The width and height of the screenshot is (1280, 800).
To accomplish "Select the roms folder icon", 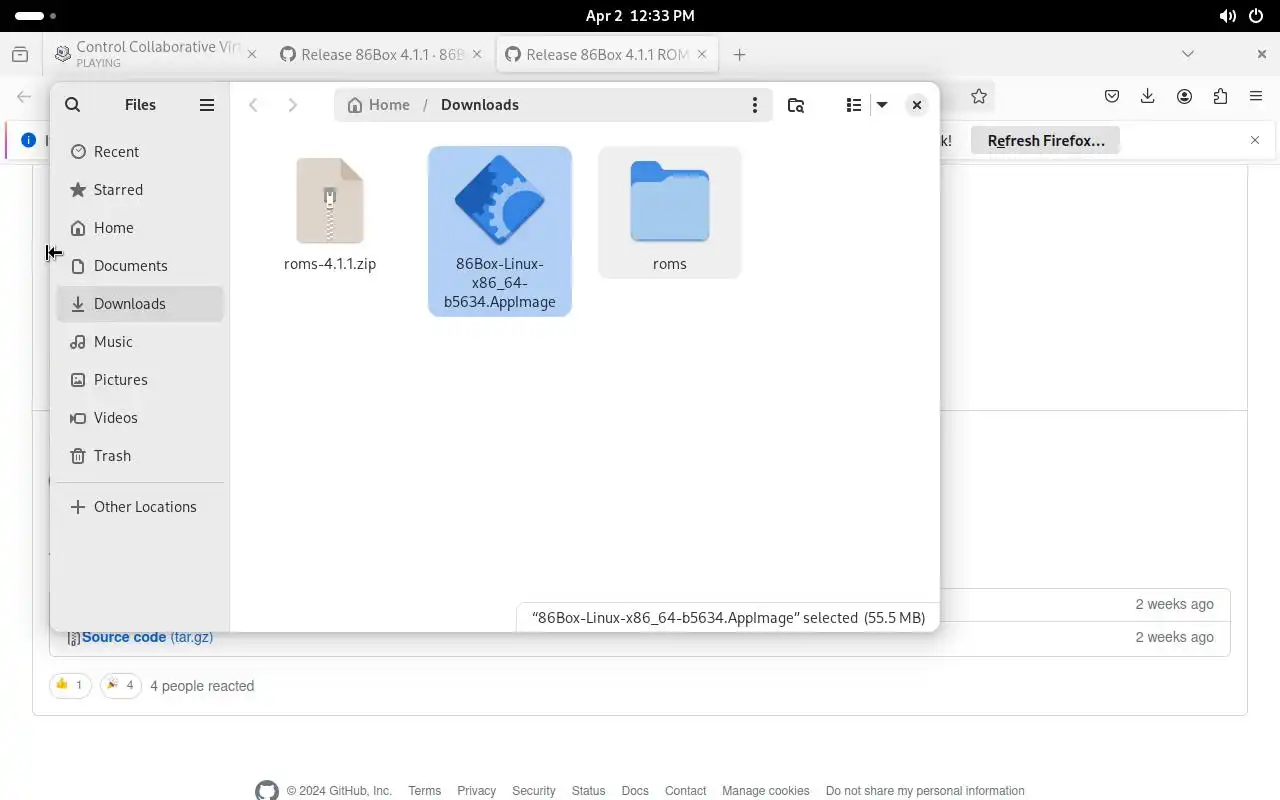I will [x=670, y=201].
